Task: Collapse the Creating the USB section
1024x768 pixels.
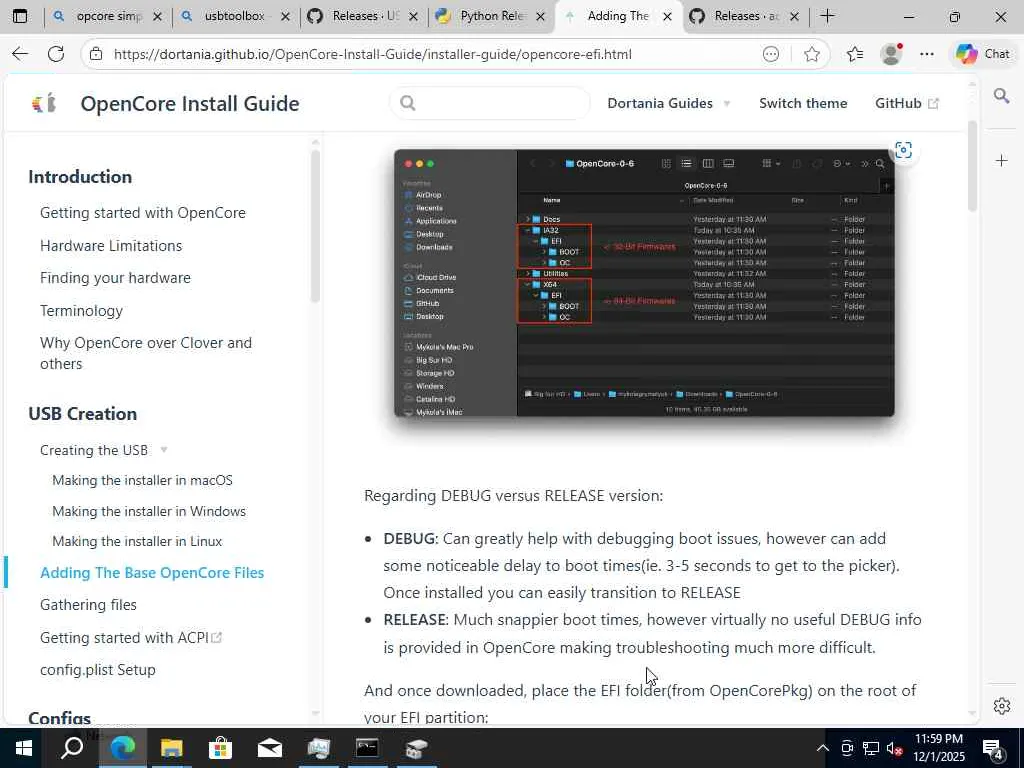Action: pyautogui.click(x=104, y=450)
